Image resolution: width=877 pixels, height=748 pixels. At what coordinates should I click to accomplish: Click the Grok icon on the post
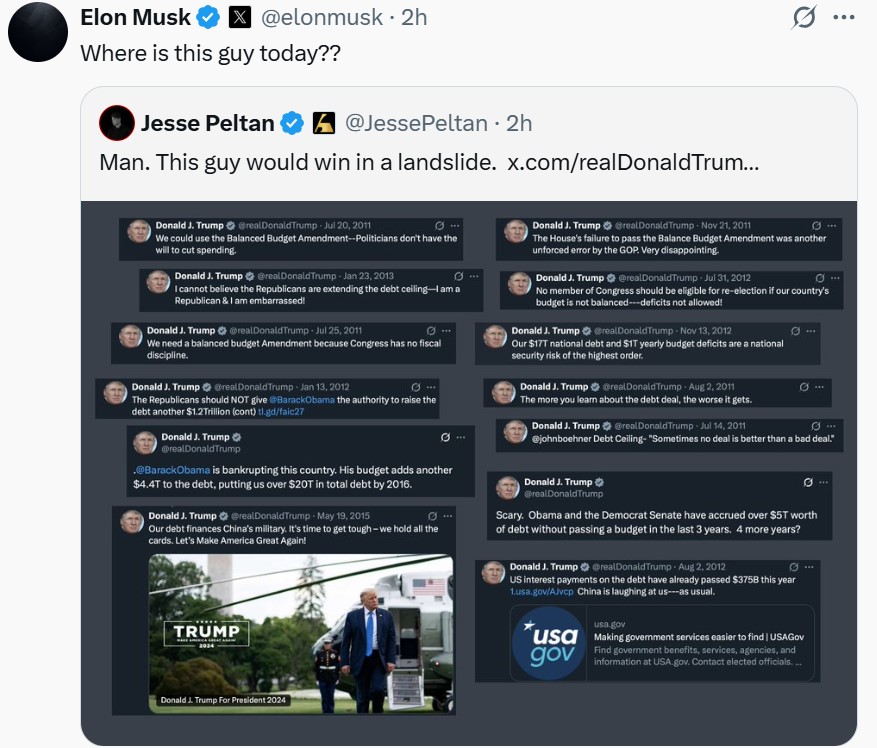(803, 18)
